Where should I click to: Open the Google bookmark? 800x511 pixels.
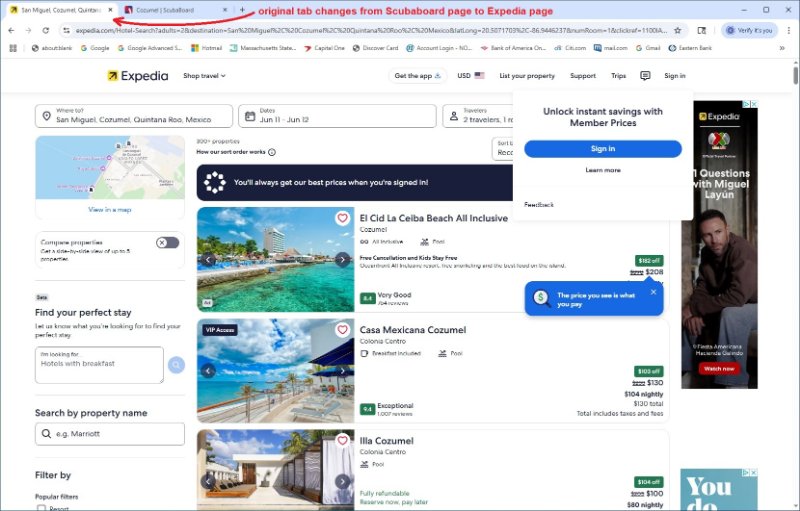point(95,48)
